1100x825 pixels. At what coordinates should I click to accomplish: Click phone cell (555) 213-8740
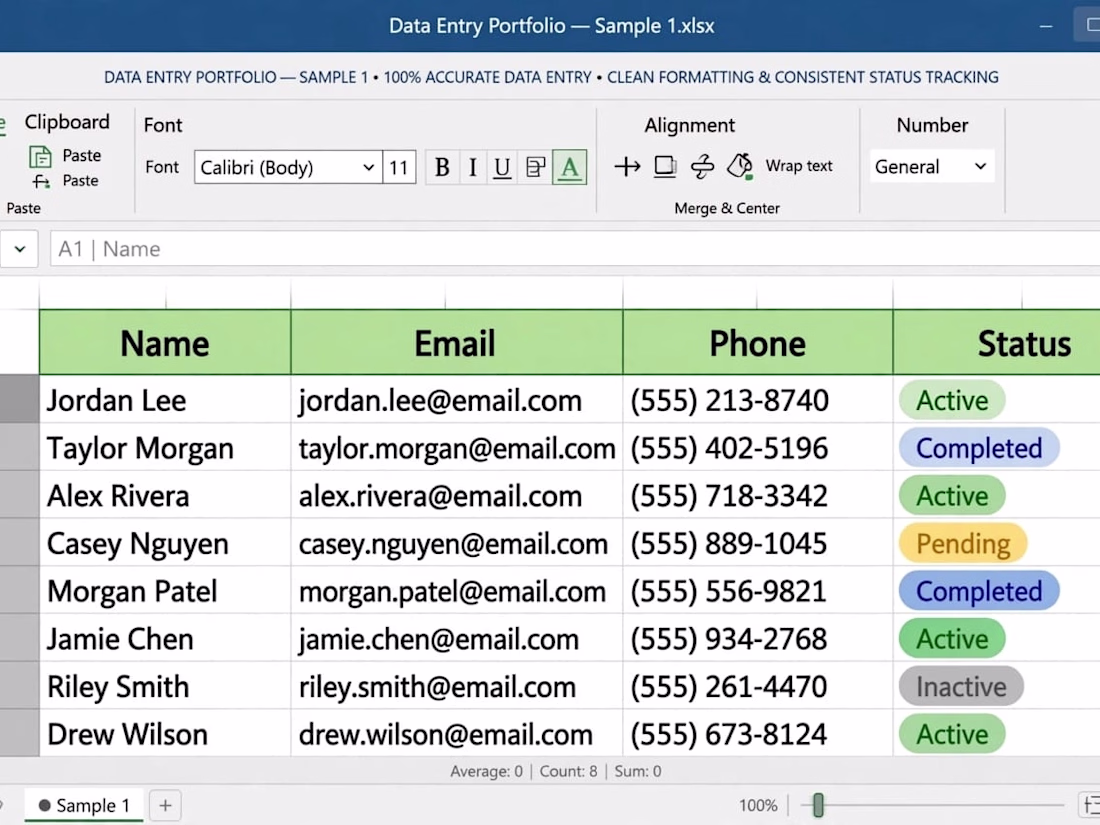pos(757,400)
